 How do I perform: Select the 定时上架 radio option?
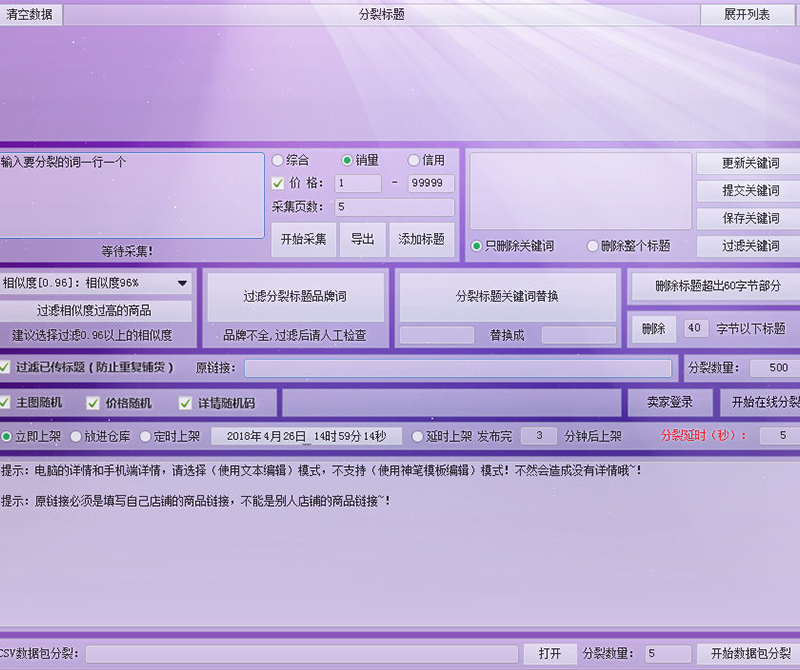click(146, 436)
